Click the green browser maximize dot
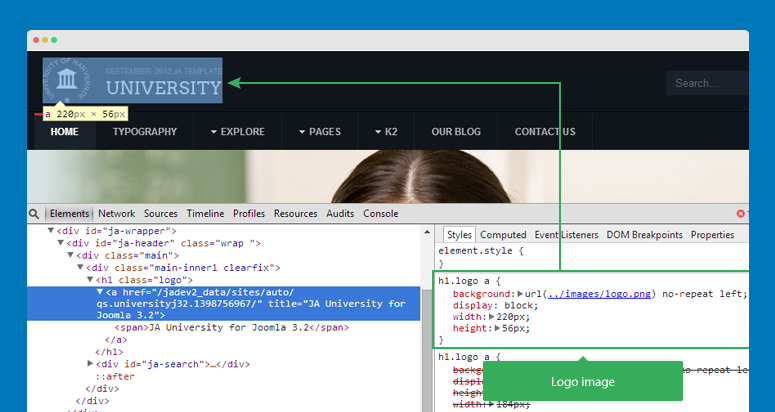The image size is (775, 412). (54, 40)
